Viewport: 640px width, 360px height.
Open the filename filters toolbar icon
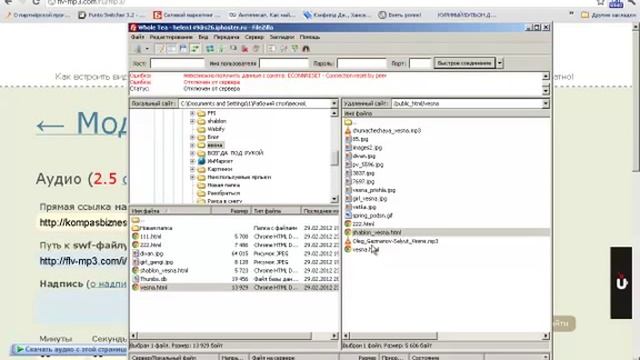[271, 49]
